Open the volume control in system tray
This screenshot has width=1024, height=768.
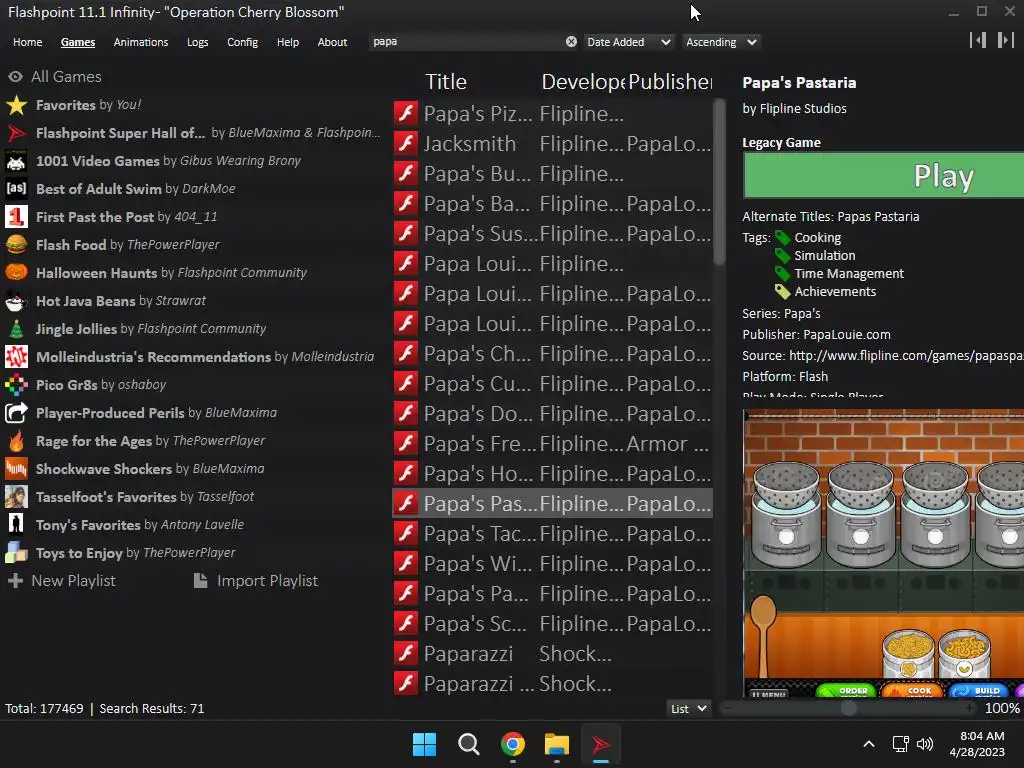coord(925,744)
